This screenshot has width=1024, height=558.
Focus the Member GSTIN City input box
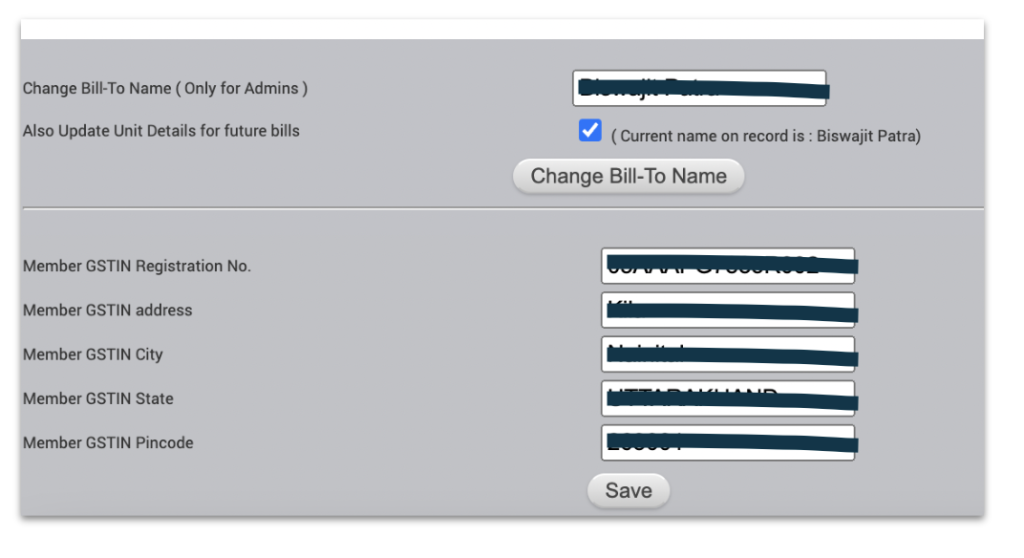click(x=728, y=354)
